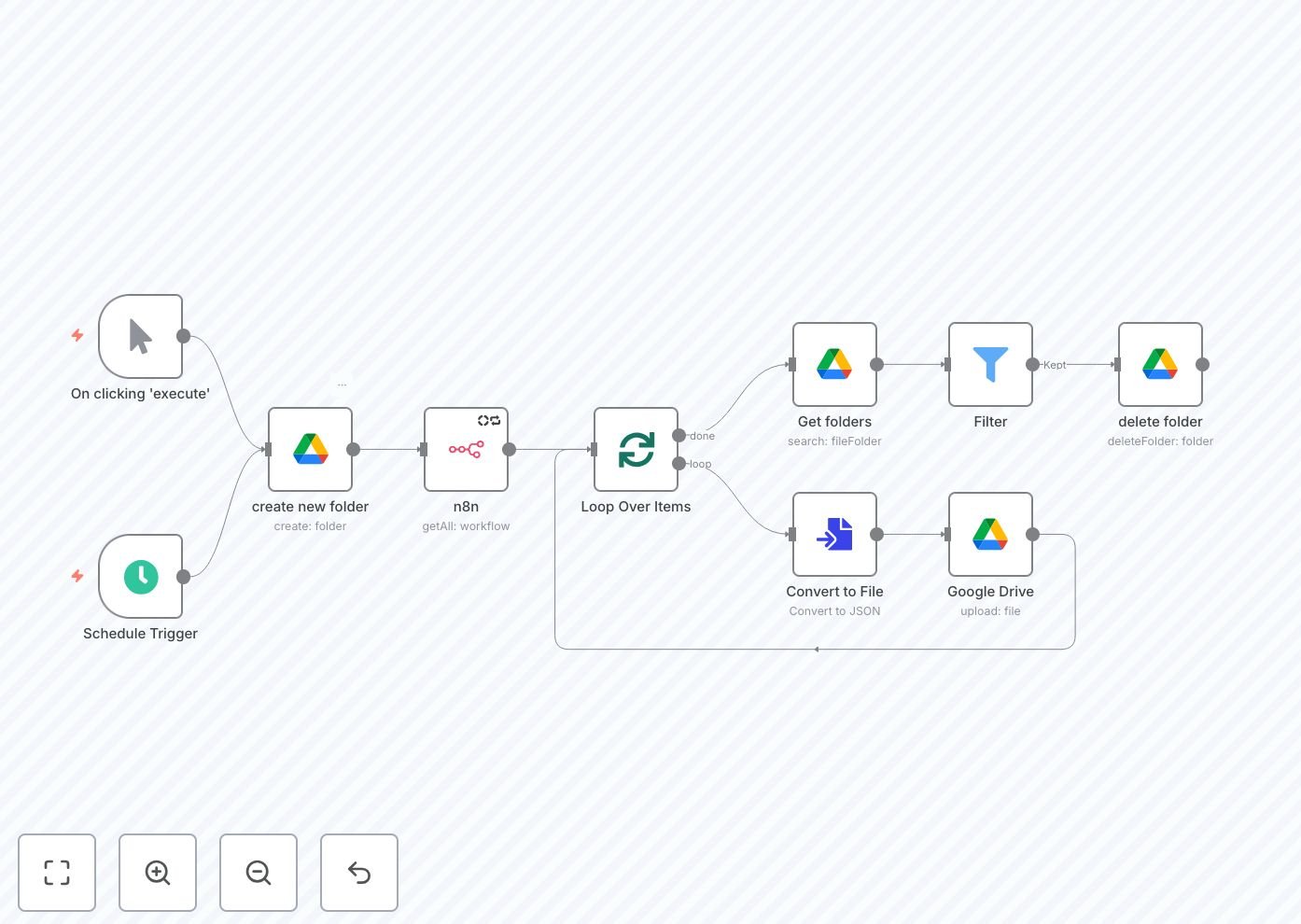Image resolution: width=1301 pixels, height=924 pixels.
Task: Click the lightning bolt beside Schedule Trigger
Action: (x=77, y=576)
